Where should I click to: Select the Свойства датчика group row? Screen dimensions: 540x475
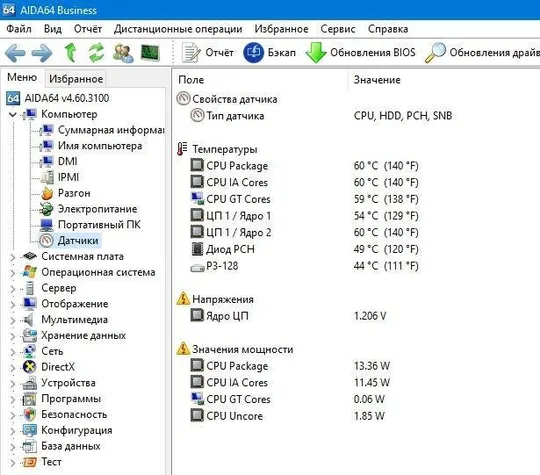[x=227, y=99]
